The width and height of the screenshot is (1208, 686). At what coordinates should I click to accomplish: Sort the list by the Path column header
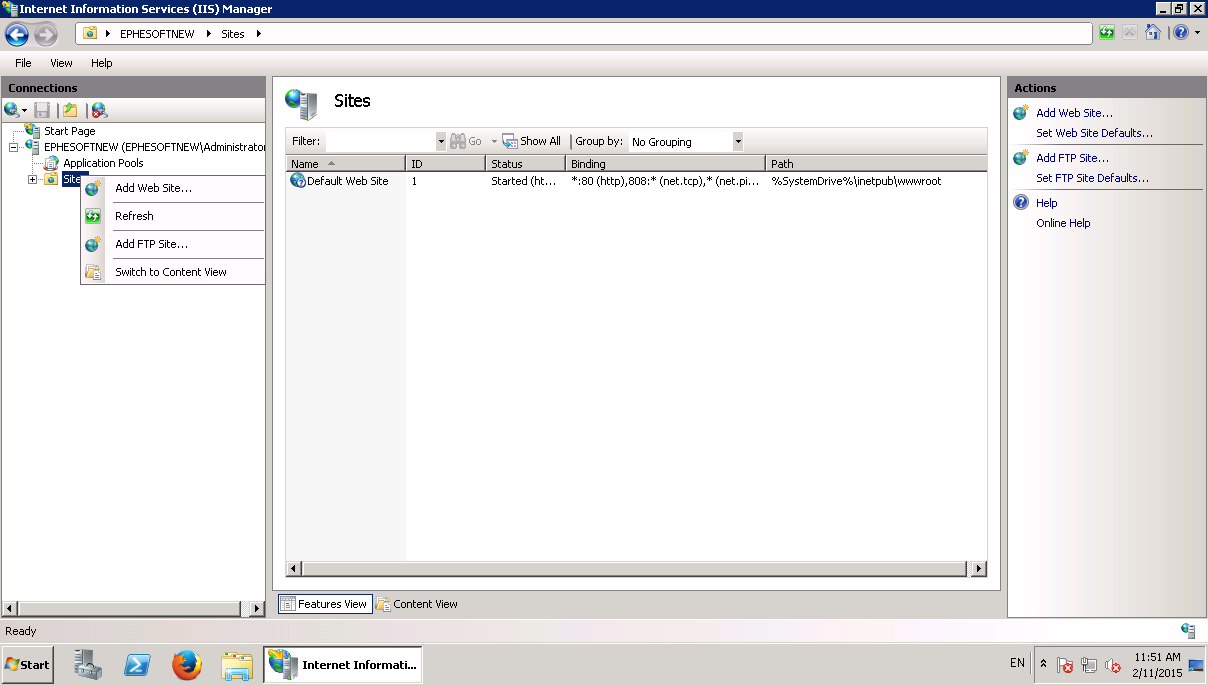click(876, 164)
